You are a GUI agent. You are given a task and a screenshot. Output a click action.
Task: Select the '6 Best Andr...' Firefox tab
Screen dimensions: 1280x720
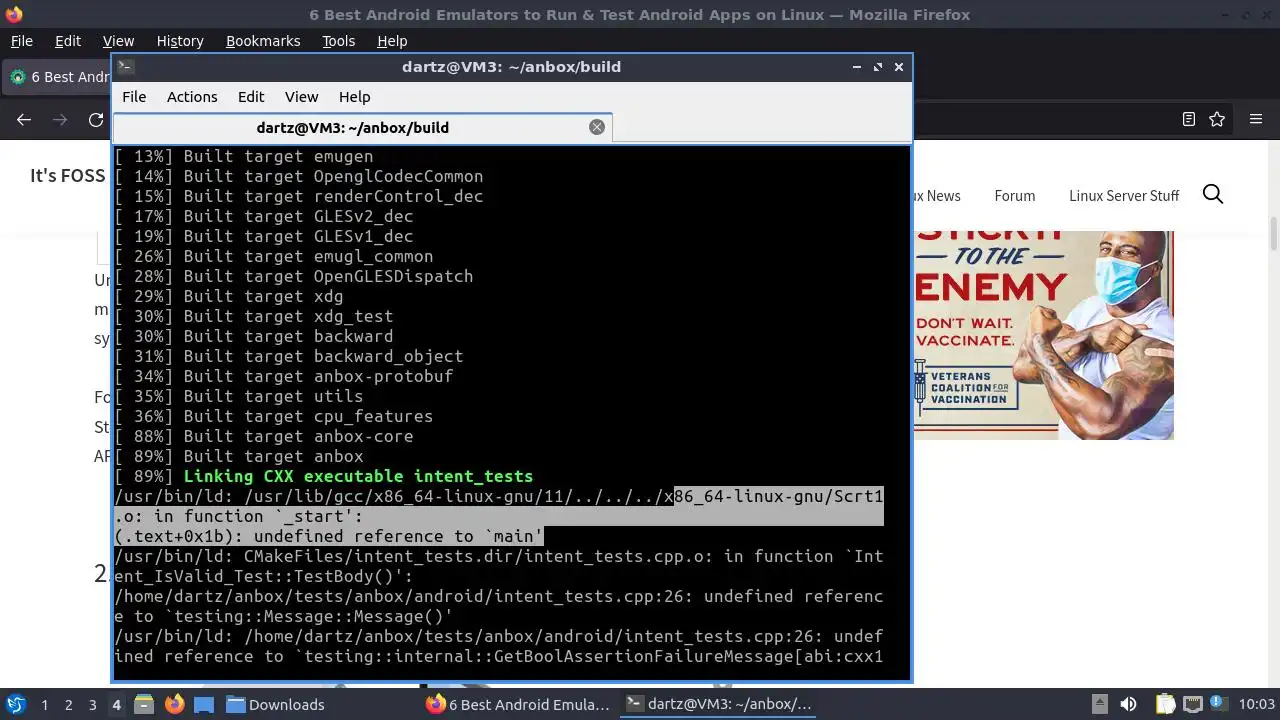click(58, 77)
